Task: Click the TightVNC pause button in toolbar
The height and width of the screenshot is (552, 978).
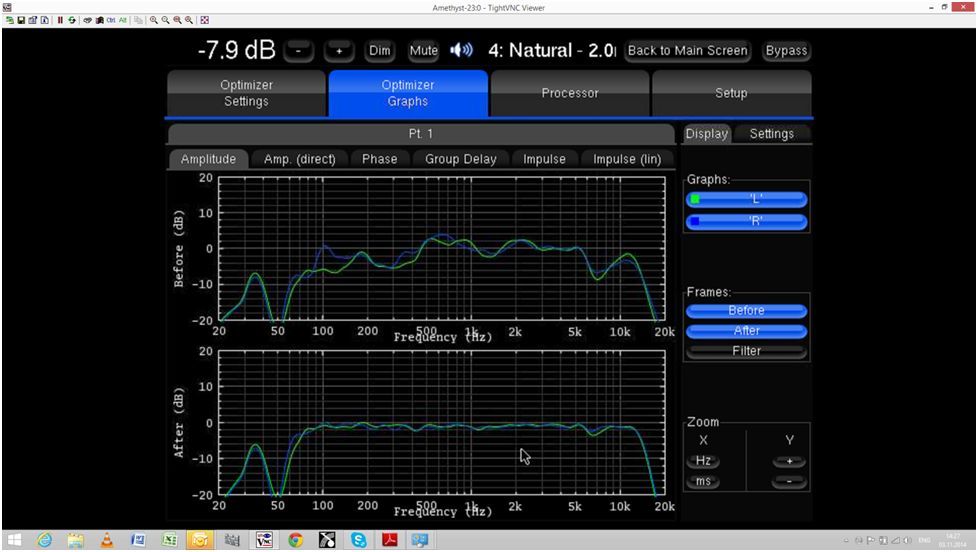Action: [x=60, y=20]
